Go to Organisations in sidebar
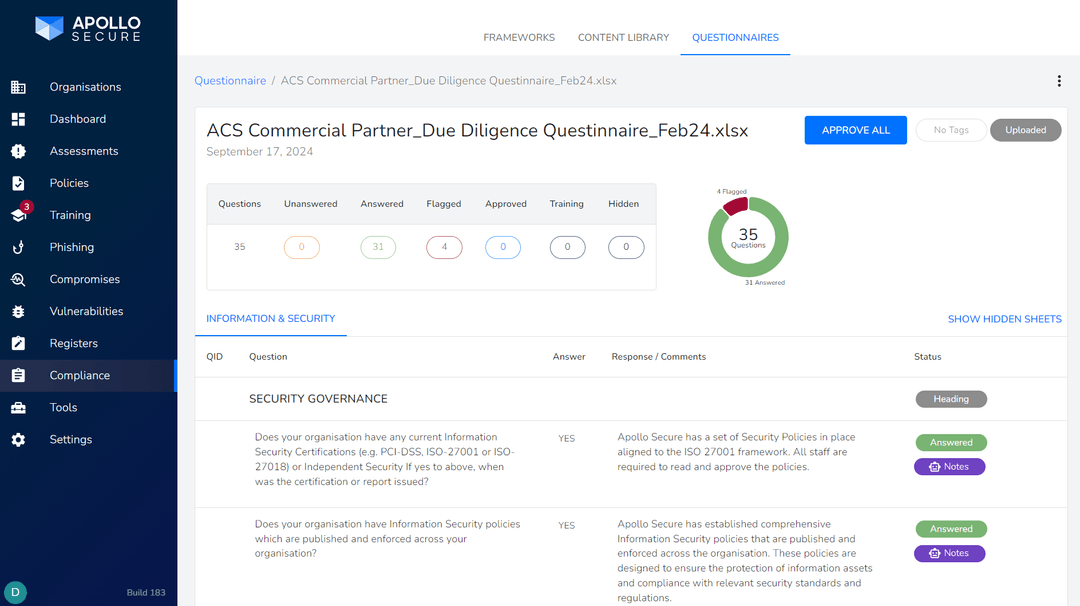 [85, 87]
